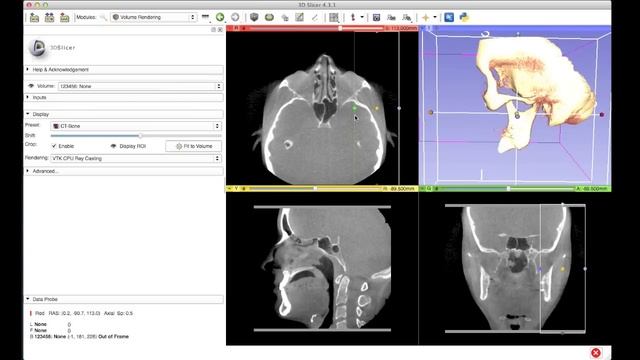Toggle the crosshair toolbar icon
The image size is (640, 360).
click(x=425, y=17)
